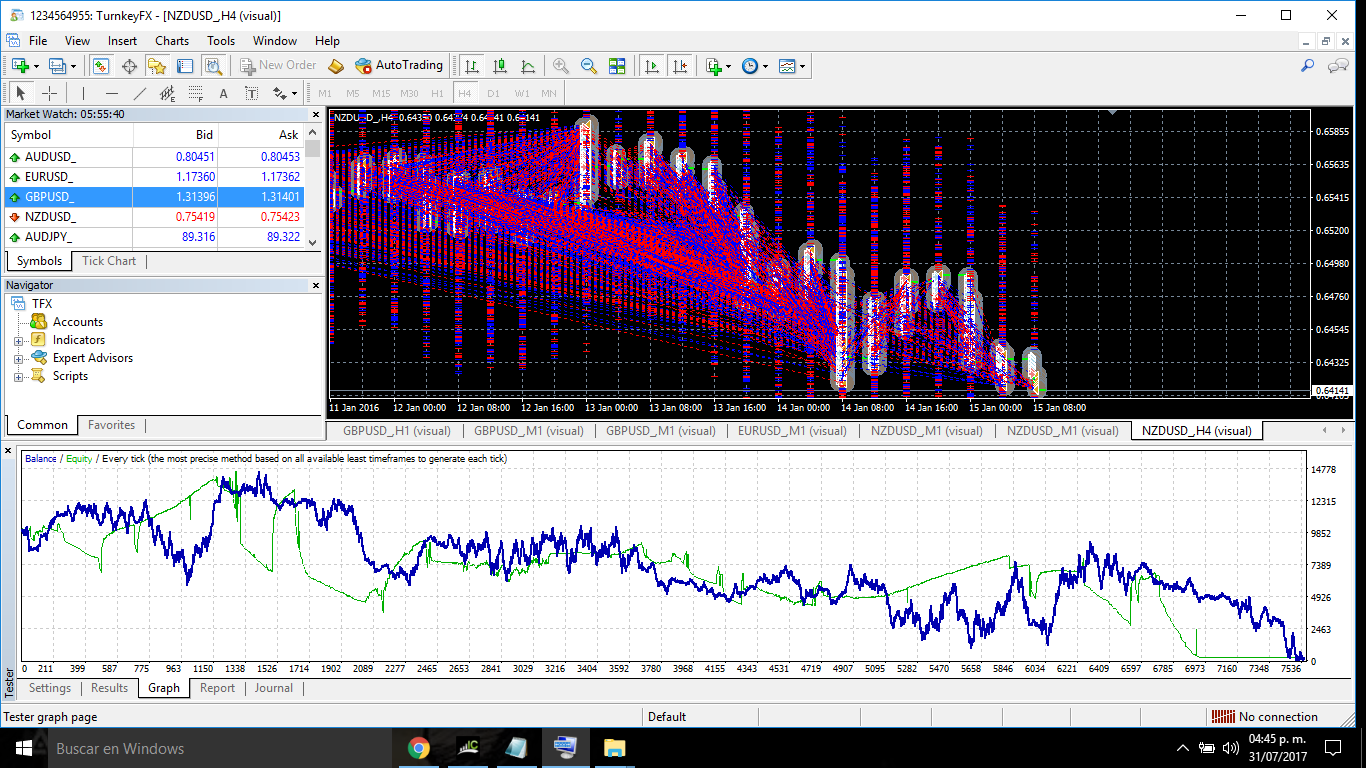
Task: Select the Crosshair tool
Action: [x=49, y=93]
